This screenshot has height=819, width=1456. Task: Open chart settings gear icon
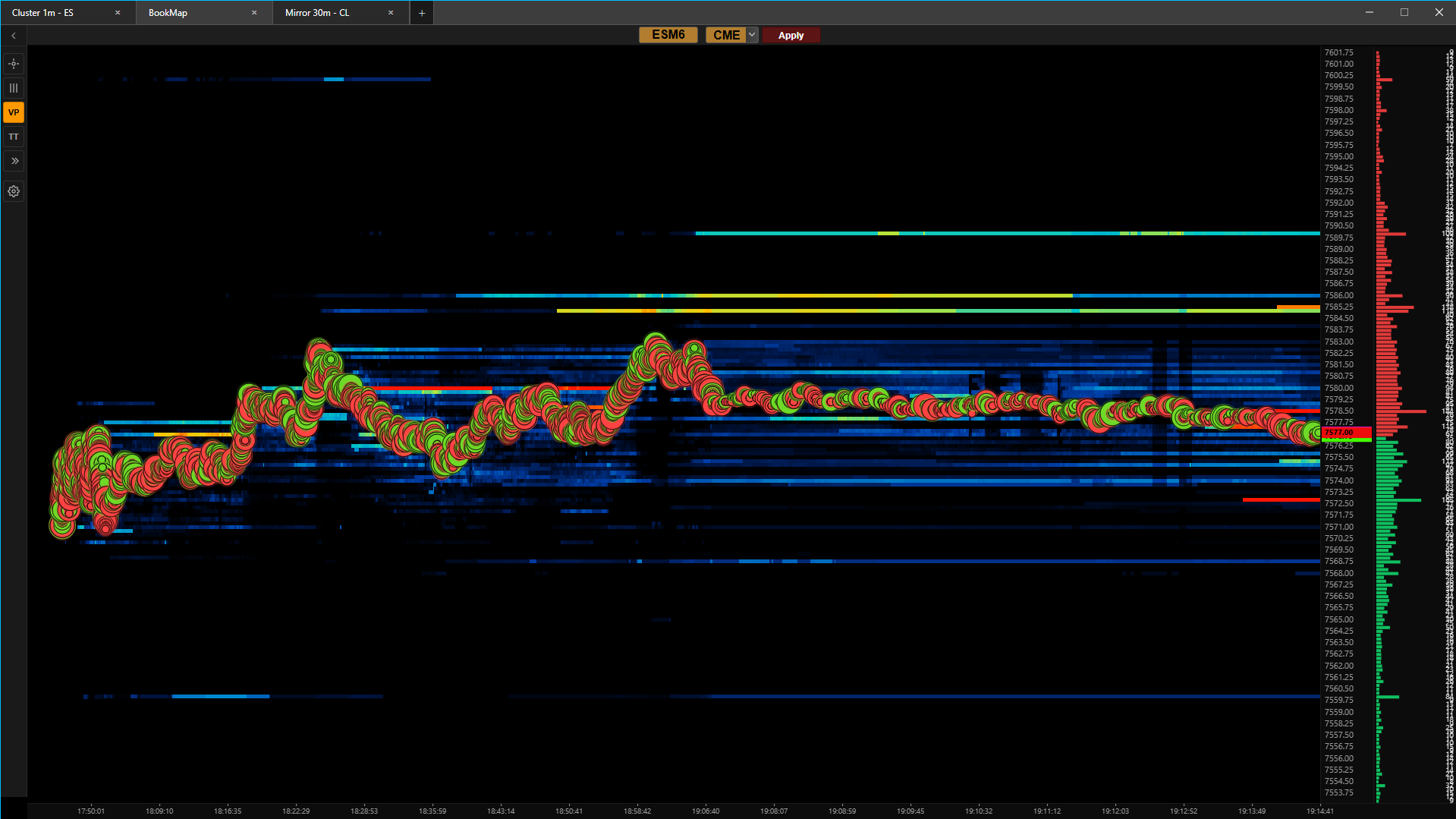tap(14, 191)
